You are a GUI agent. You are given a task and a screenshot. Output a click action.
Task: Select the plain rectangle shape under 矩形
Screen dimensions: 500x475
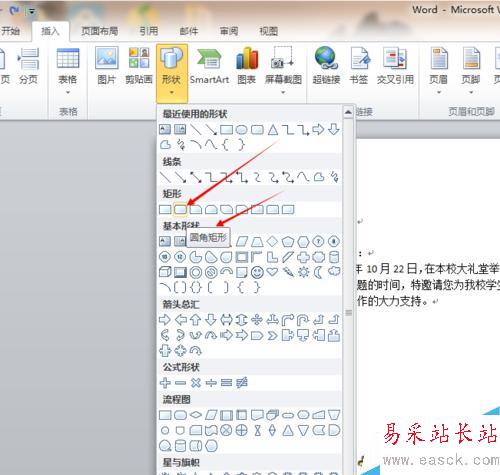pyautogui.click(x=165, y=209)
